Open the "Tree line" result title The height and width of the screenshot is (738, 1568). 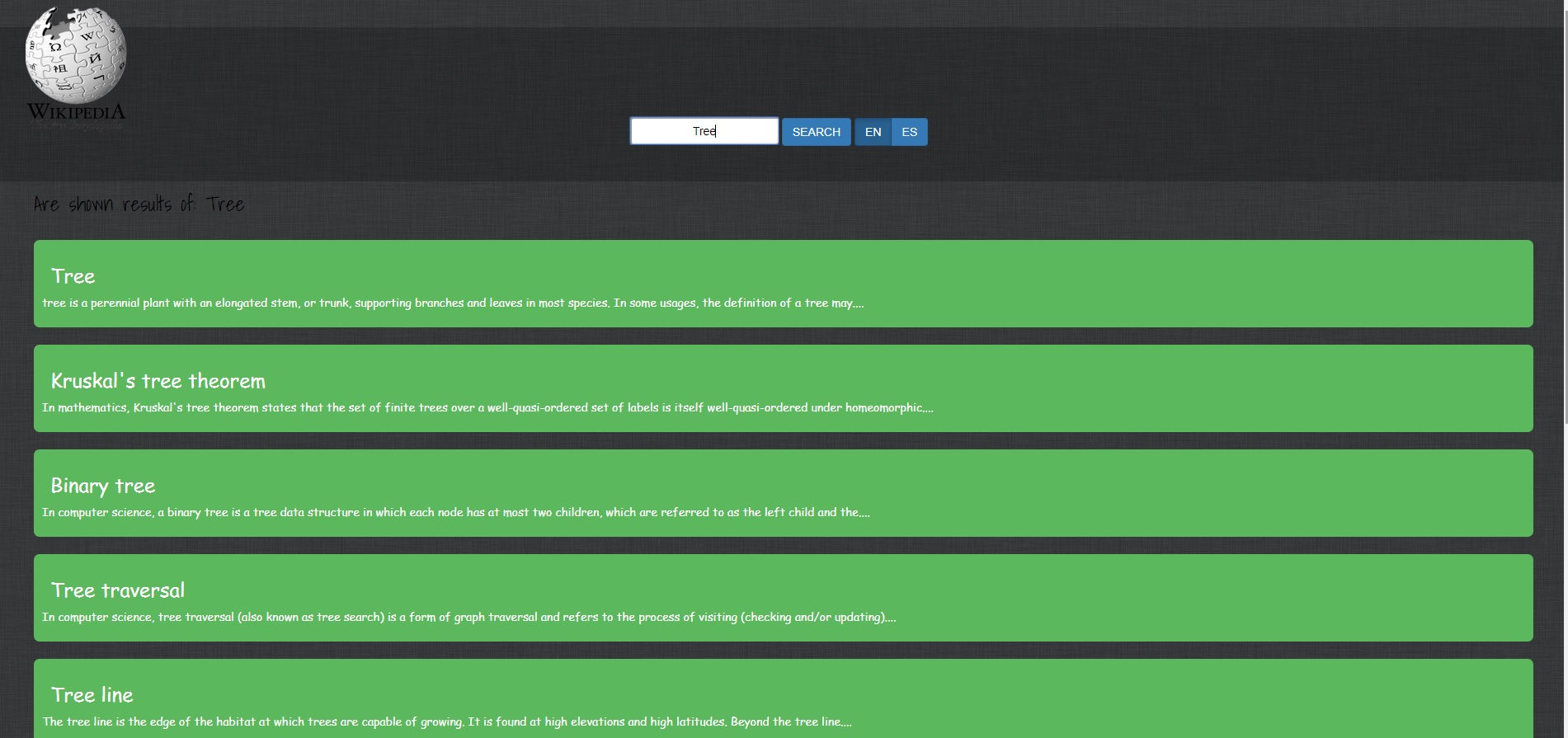point(92,695)
